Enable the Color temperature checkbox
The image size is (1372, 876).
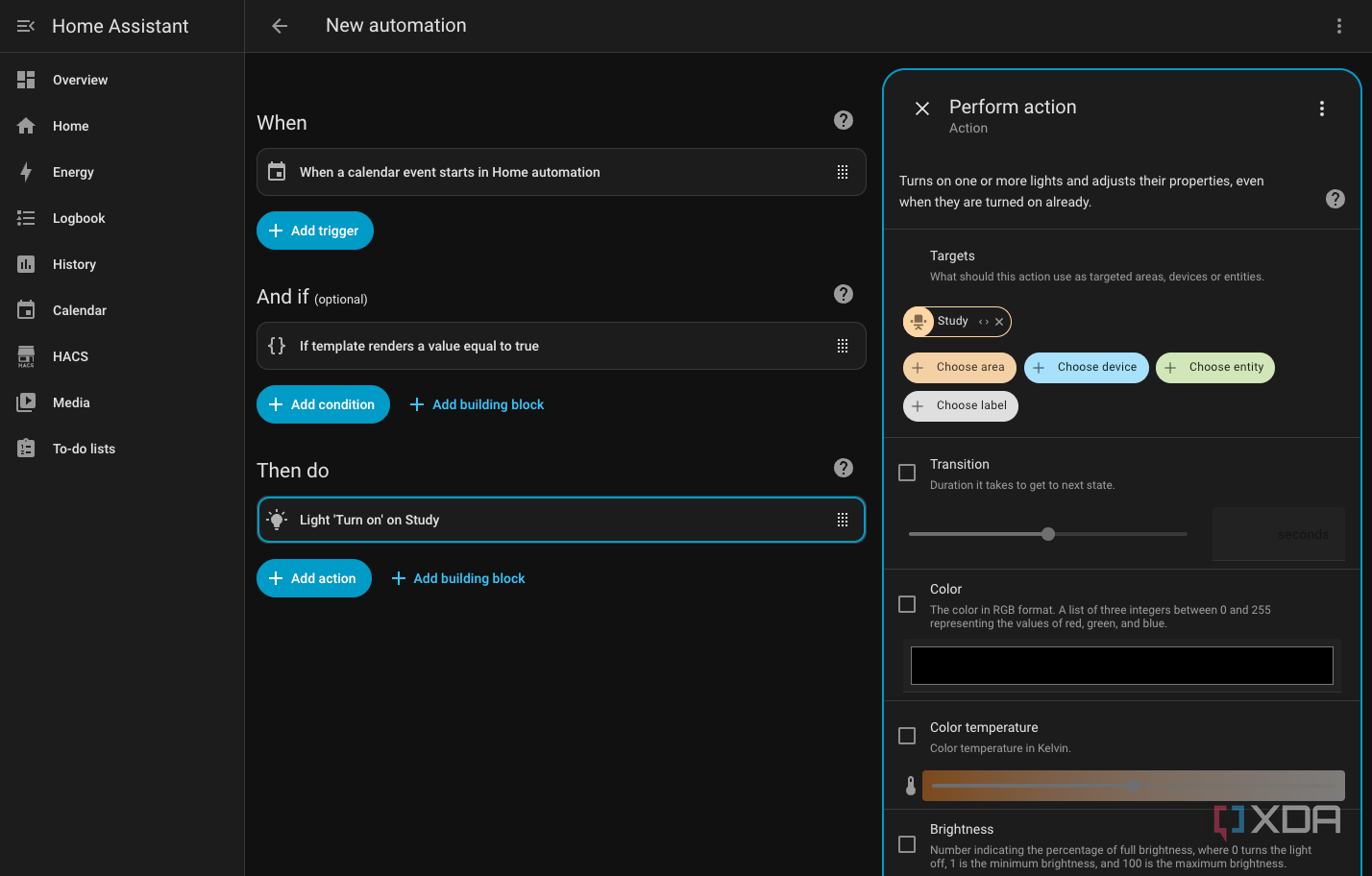coord(907,736)
